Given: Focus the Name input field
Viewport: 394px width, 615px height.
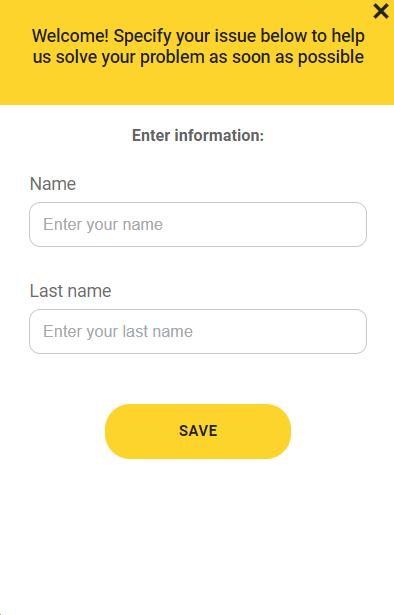Looking at the screenshot, I should 198,224.
